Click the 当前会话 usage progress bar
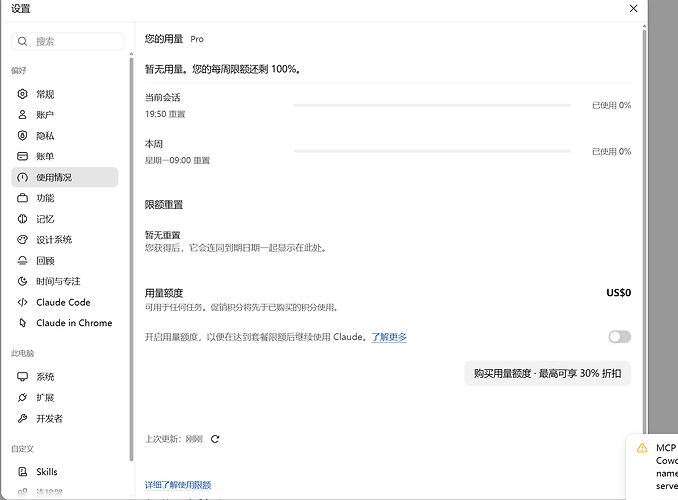The height and width of the screenshot is (500, 678). 432,105
